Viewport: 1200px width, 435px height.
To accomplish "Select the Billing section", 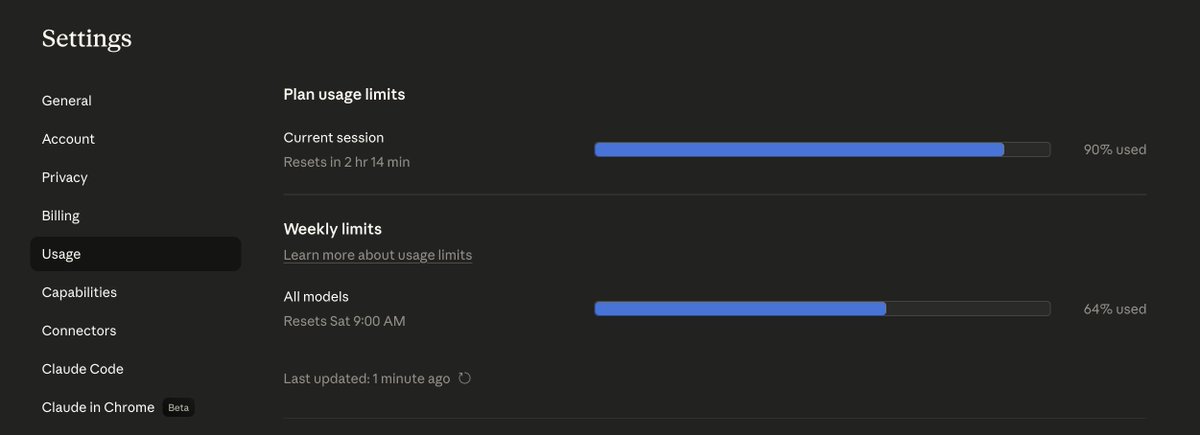I will click(x=61, y=216).
